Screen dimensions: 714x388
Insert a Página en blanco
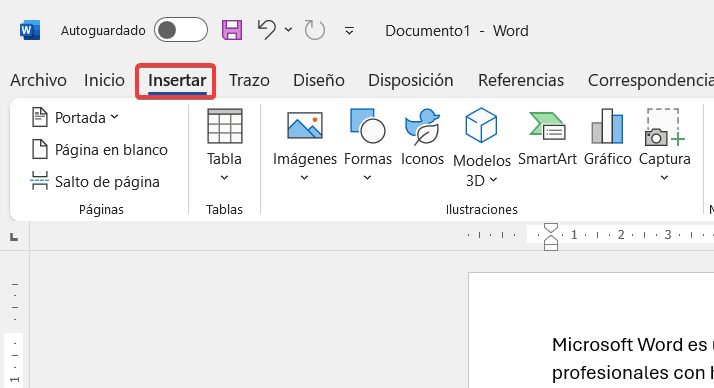point(99,150)
